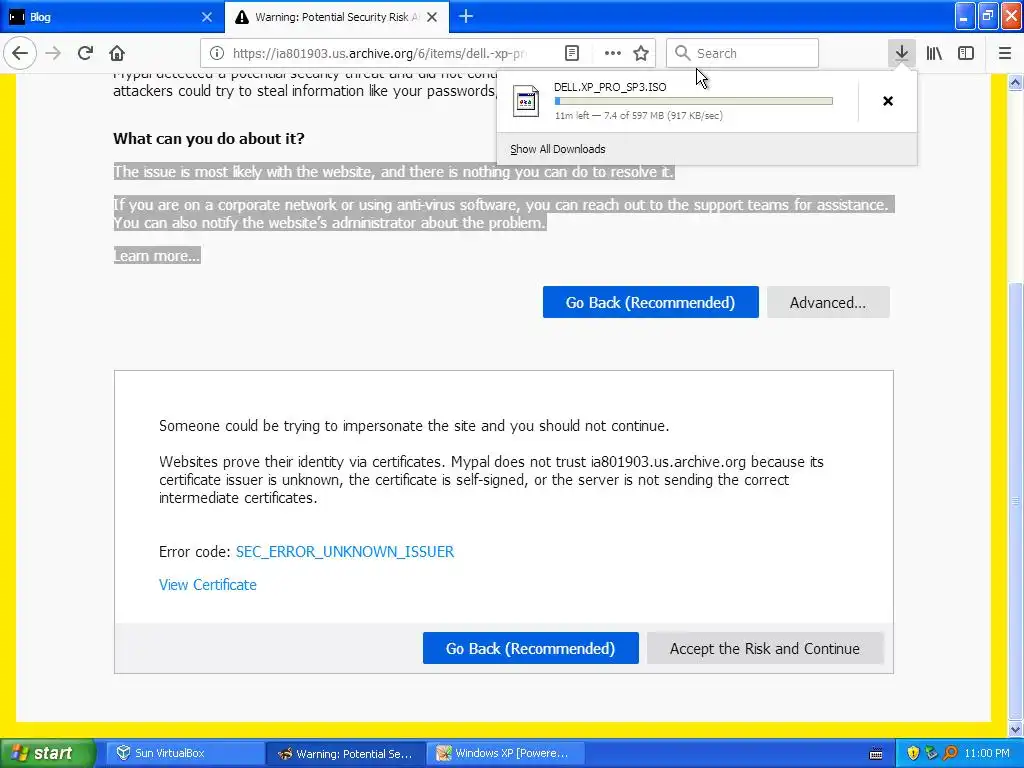
Task: Open the Windows start menu
Action: 48,753
